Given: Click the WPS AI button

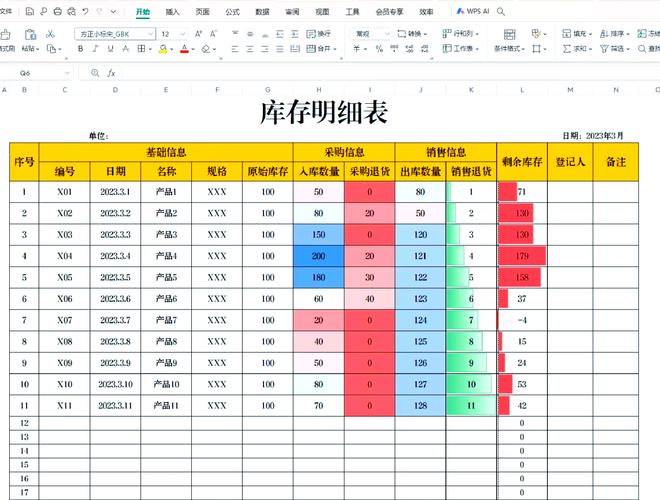Looking at the screenshot, I should tap(473, 11).
